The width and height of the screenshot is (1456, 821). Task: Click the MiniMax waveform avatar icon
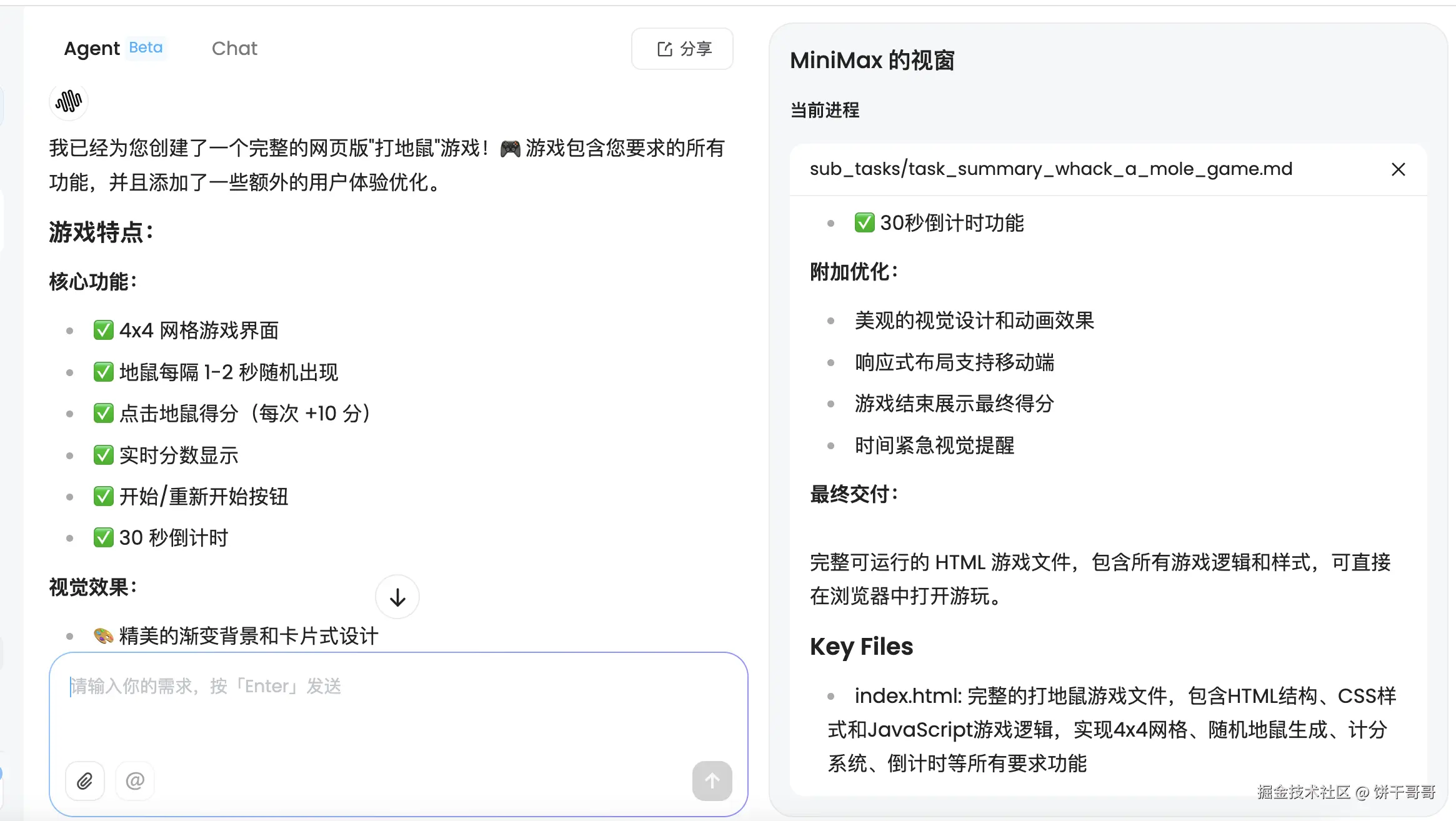click(x=69, y=101)
